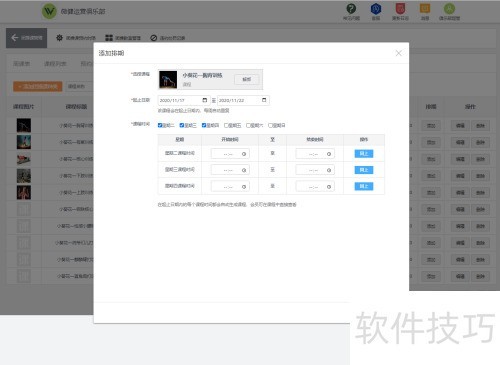The width and height of the screenshot is (500, 365).
Task: Click clock icon in 星期二 start time
Action: (244, 154)
